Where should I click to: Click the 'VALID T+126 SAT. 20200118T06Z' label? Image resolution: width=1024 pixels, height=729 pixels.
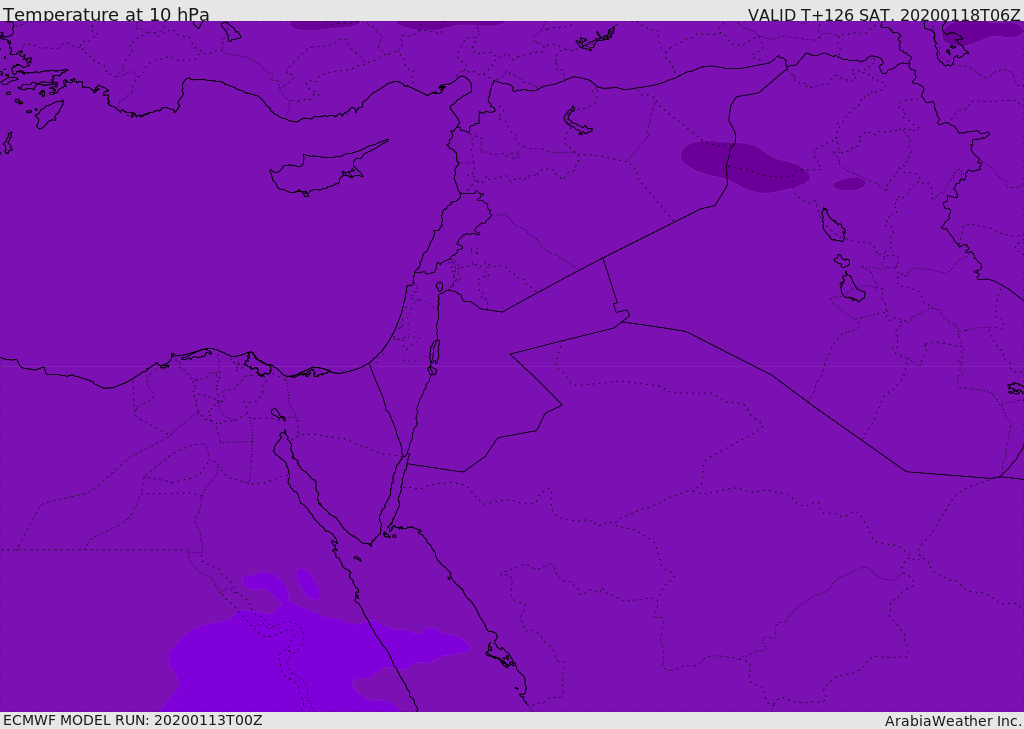[884, 15]
